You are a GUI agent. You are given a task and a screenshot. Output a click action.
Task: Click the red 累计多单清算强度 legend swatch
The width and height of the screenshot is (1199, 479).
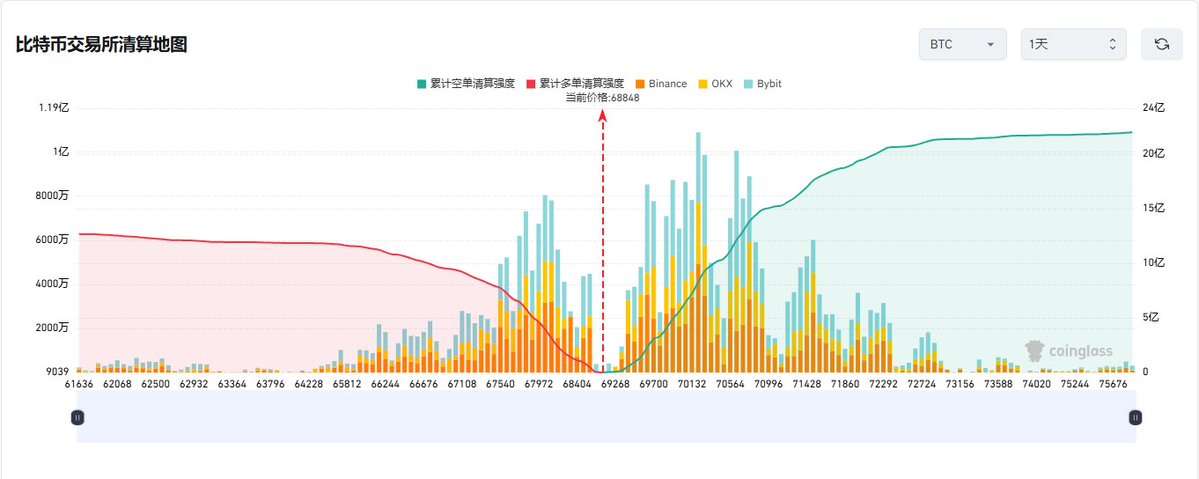(x=532, y=83)
